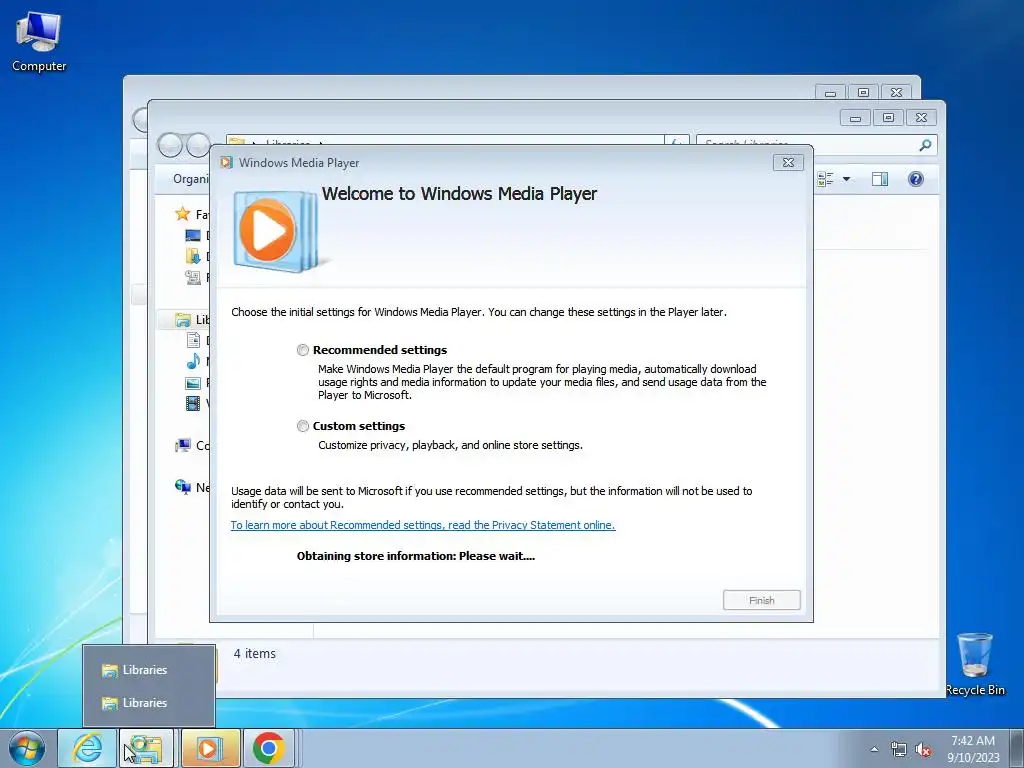Select Recent Places icon under Favorites
The height and width of the screenshot is (768, 1024).
pos(193,278)
